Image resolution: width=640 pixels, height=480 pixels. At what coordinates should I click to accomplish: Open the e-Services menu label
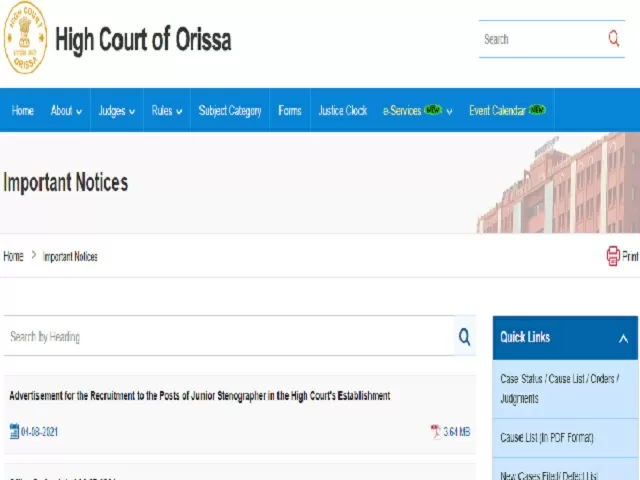click(402, 111)
